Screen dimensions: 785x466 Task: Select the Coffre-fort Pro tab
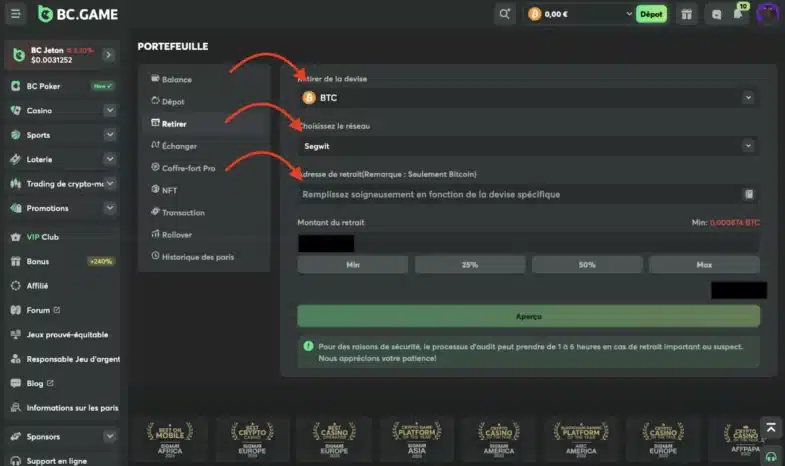pos(204,168)
